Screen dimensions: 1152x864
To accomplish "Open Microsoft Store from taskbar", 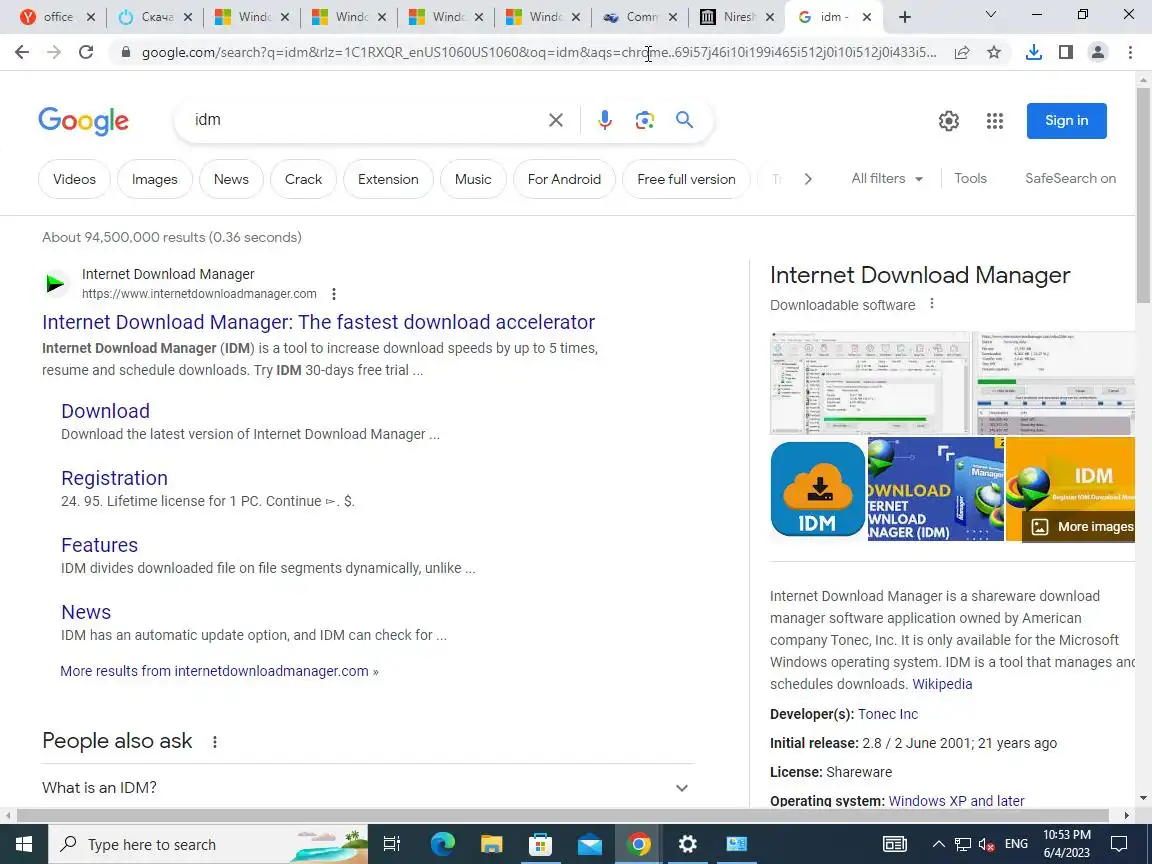I will click(541, 844).
